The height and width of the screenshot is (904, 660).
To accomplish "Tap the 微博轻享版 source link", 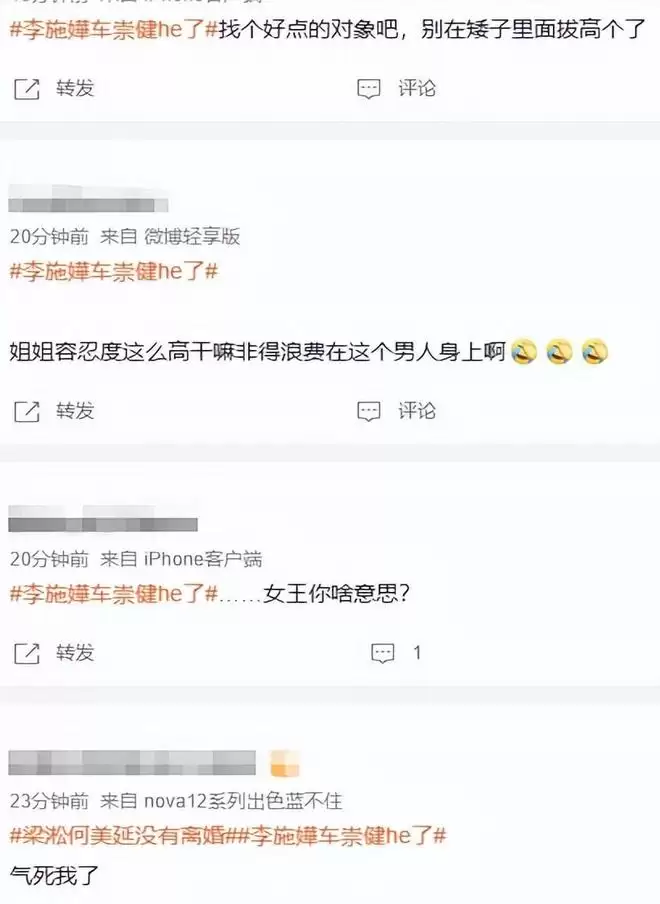I will tap(192, 236).
